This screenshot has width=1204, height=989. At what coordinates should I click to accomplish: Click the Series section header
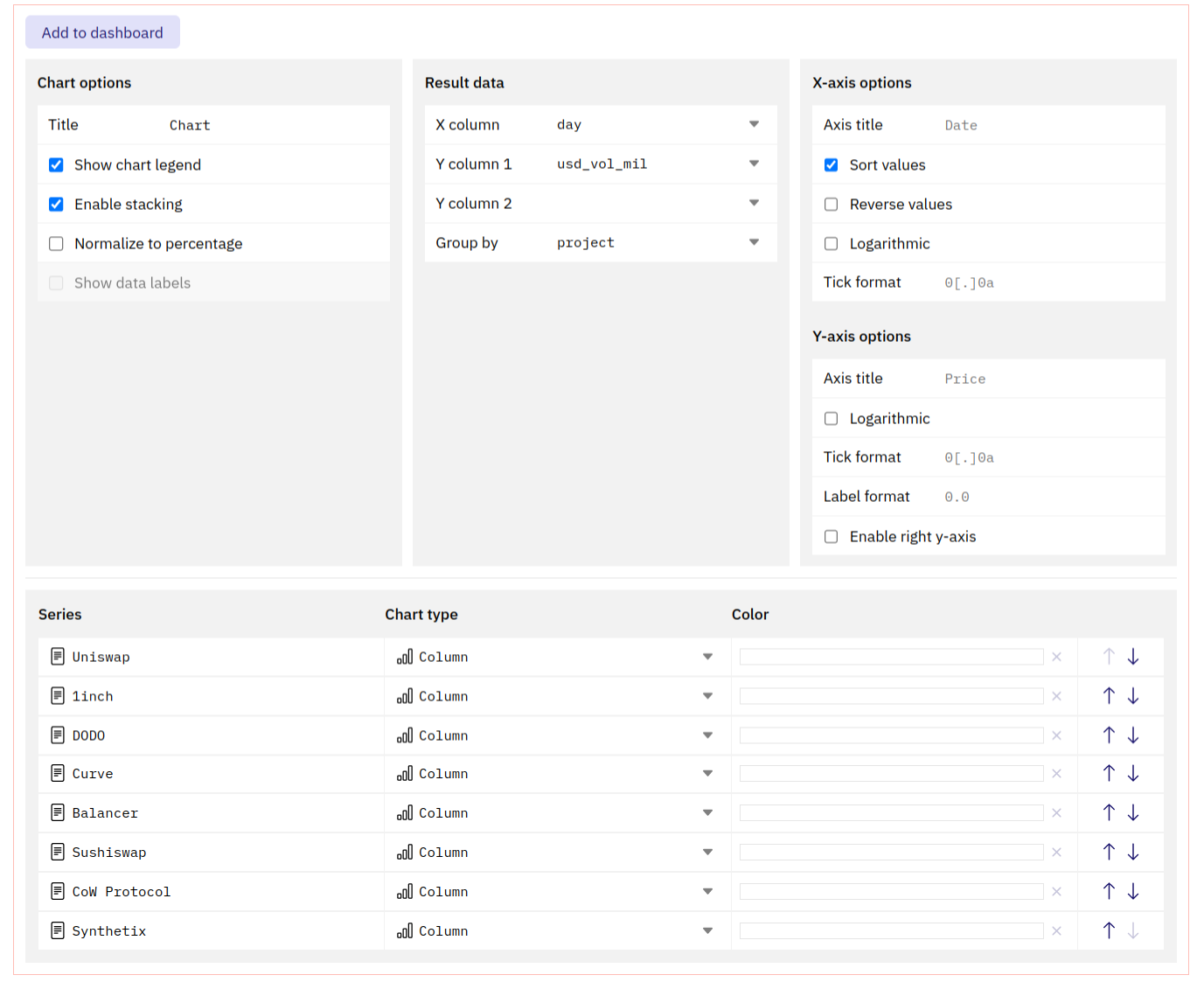coord(59,614)
